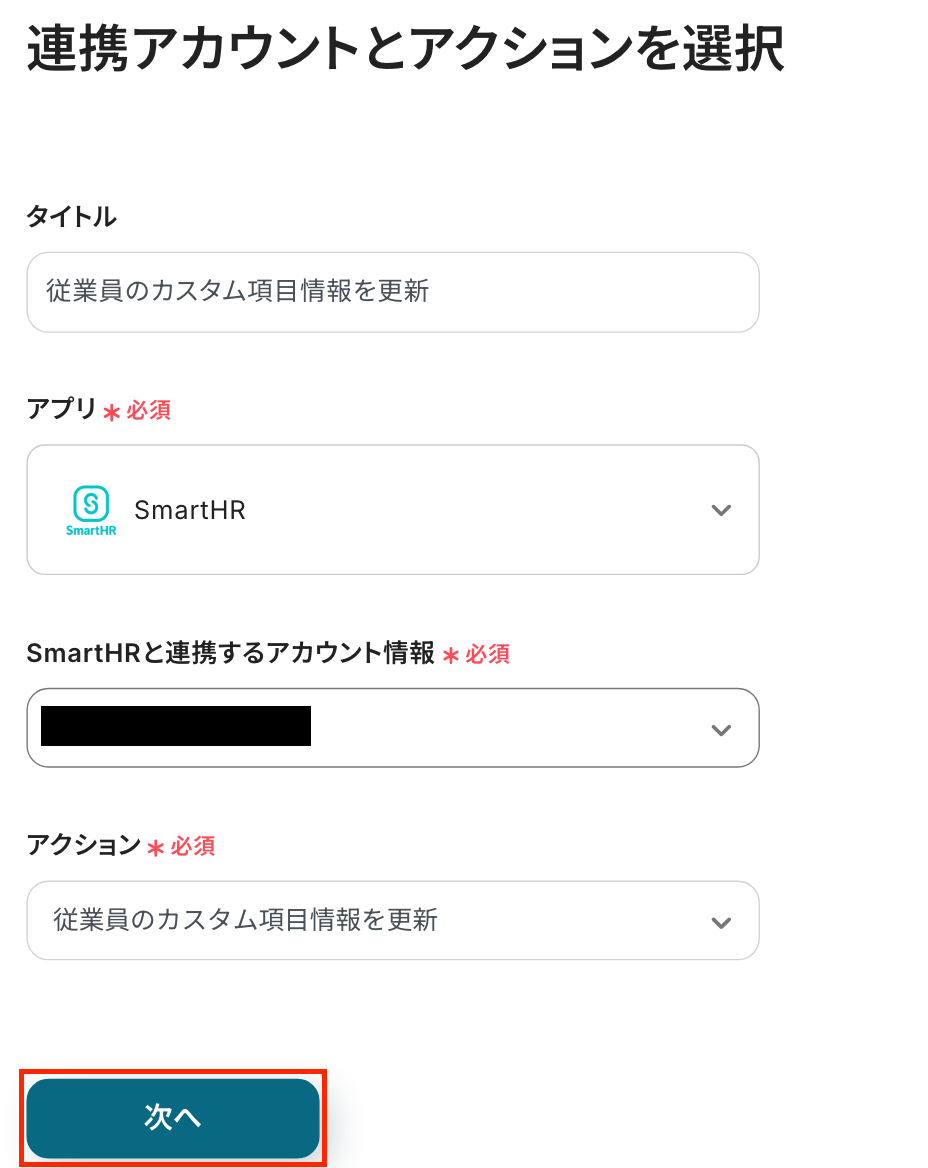Expand the アプリ dropdown chevron arrow
The width and height of the screenshot is (928, 1168).
721,511
